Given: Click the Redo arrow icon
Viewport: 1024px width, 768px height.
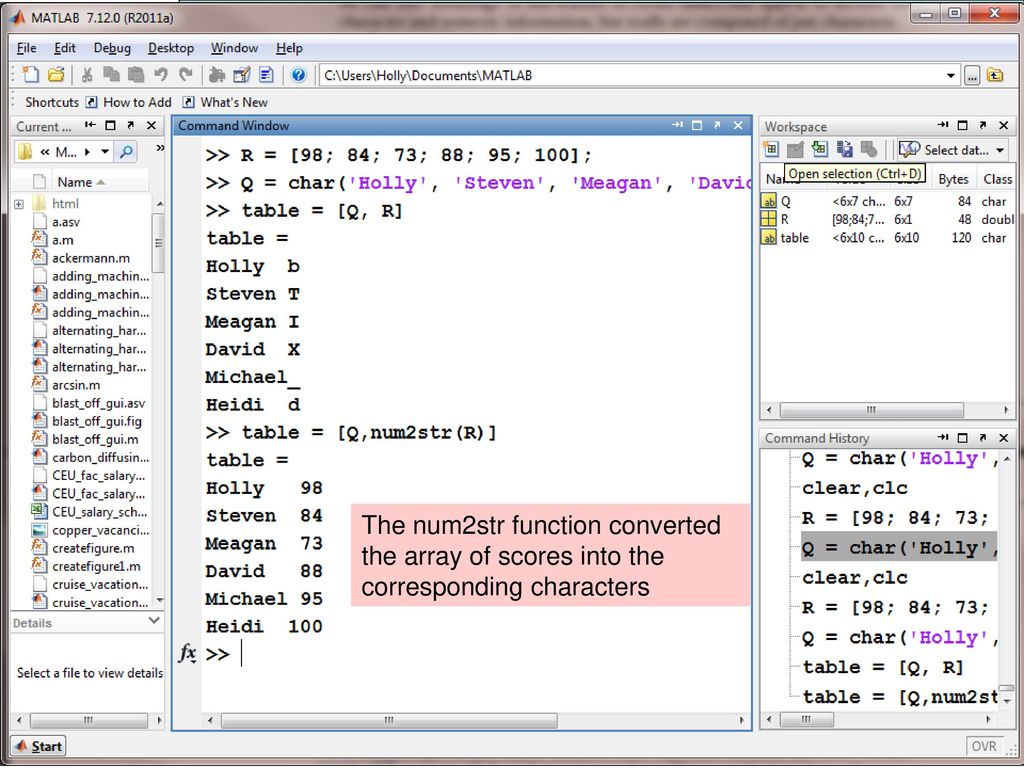Looking at the screenshot, I should tap(185, 75).
